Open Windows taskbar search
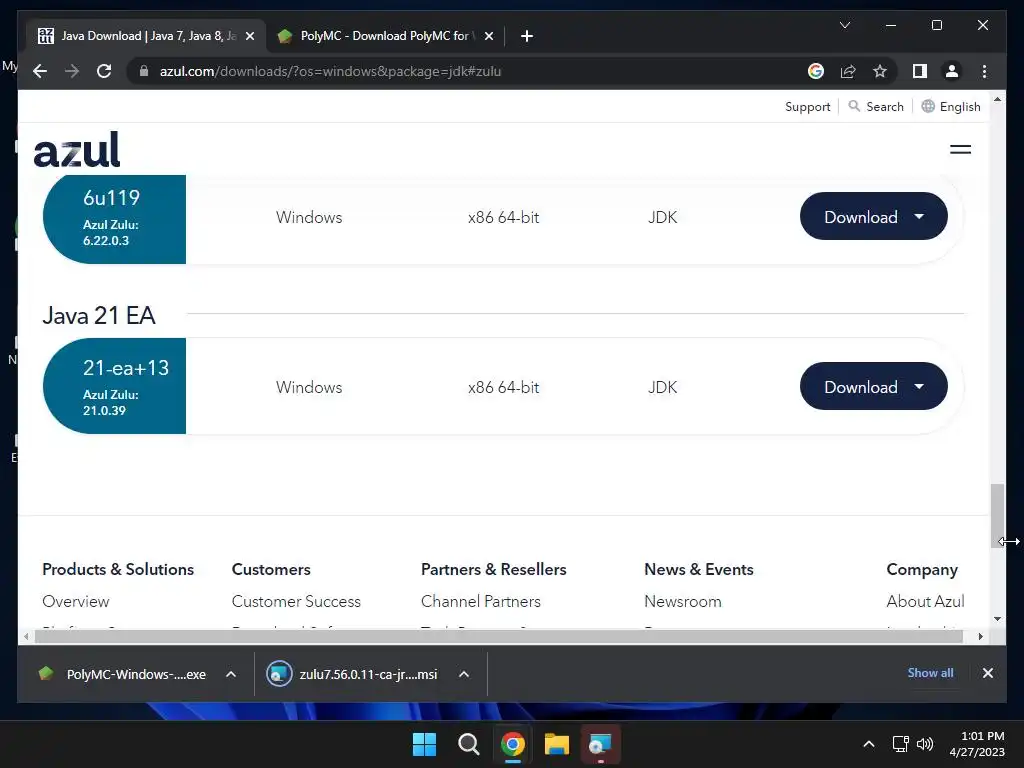Screen dimensions: 1024x768 (x=468, y=744)
